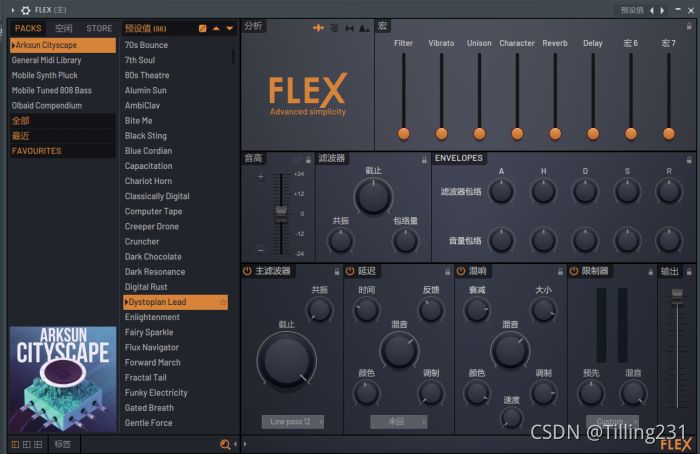Viewport: 700px width, 454px height.
Task: Collapse the browser with the left arrow
Action: (235, 444)
